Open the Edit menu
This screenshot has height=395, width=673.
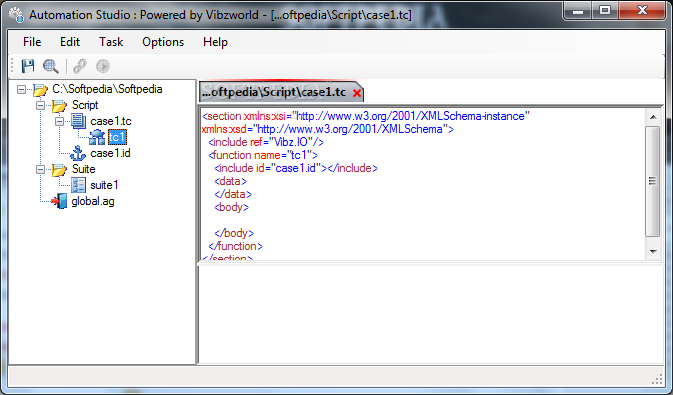coord(70,42)
